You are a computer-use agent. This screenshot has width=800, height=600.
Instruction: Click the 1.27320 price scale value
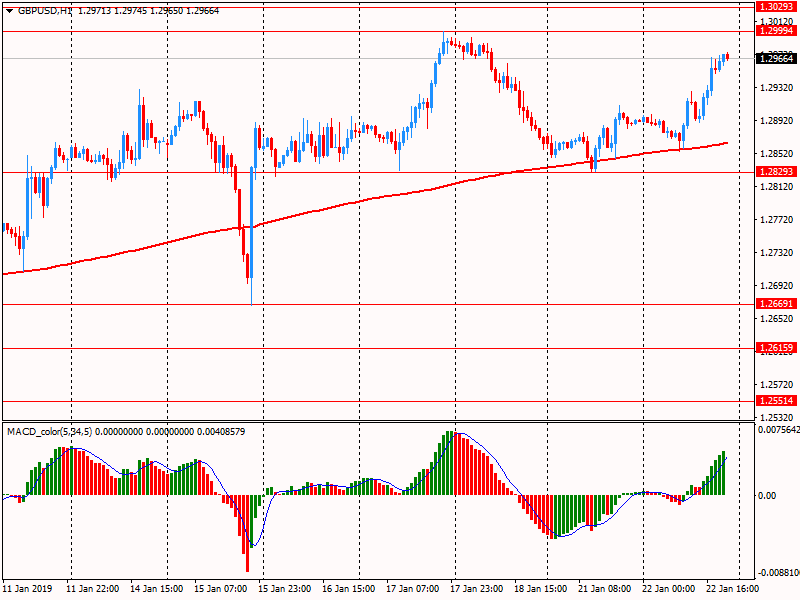pyautogui.click(x=777, y=253)
